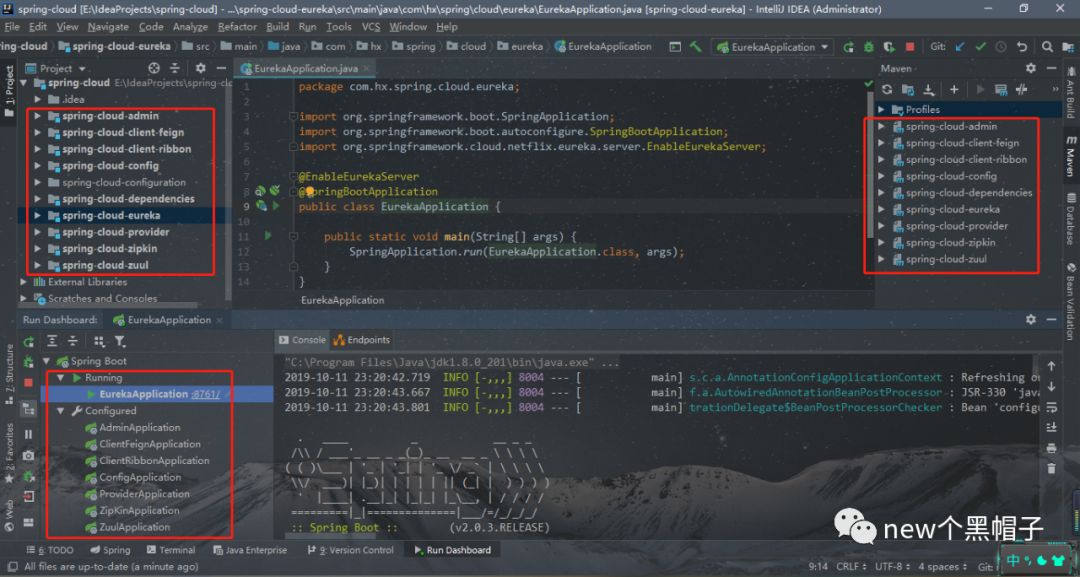
Task: Toggle the 6: TODO tool window
Action: point(50,550)
